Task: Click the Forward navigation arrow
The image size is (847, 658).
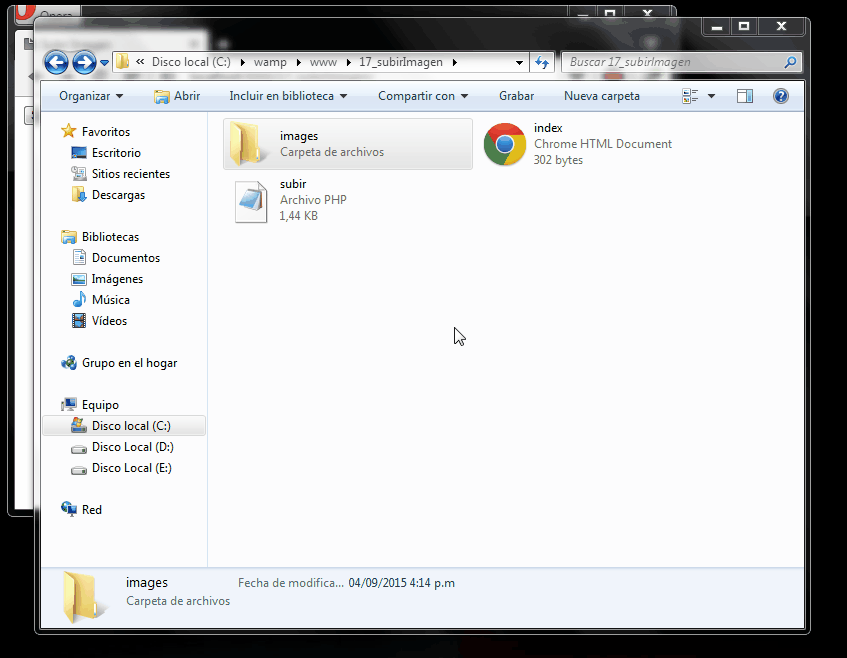Action: click(82, 61)
